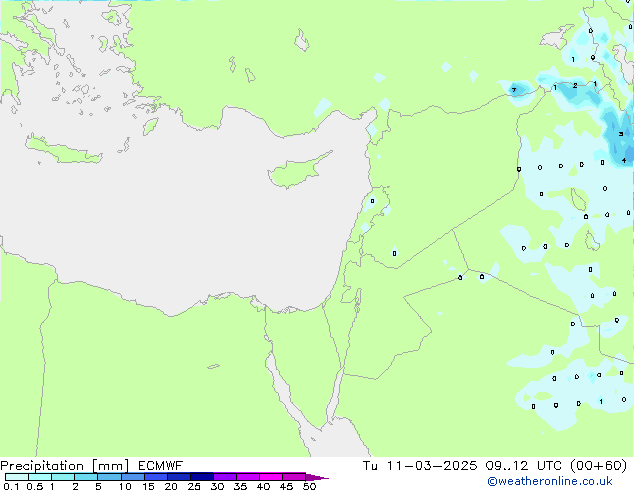This screenshot has width=634, height=490.
Task: Click the '(00+60)' forecast offset text
Action: pyautogui.click(x=598, y=466)
